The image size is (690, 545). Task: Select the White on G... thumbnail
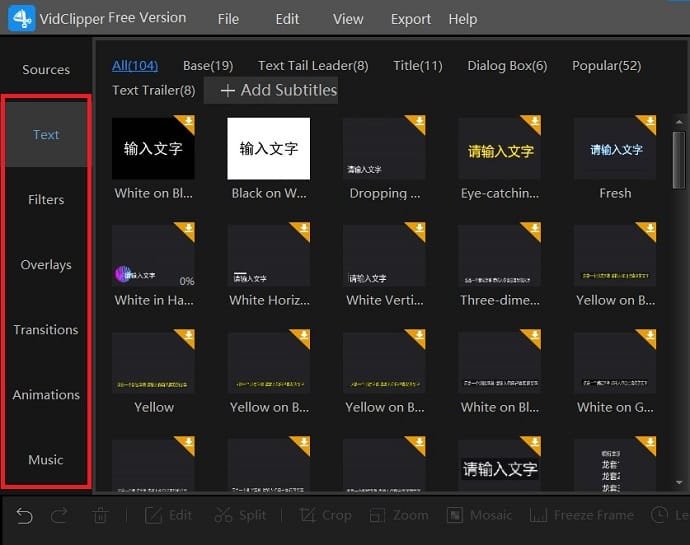[615, 363]
